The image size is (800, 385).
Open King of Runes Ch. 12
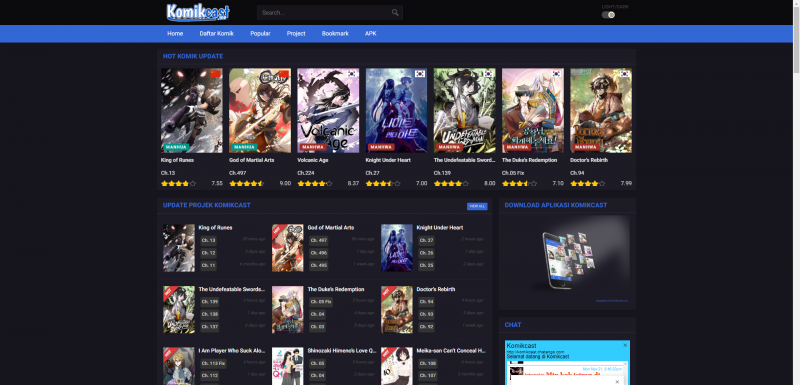pos(209,253)
